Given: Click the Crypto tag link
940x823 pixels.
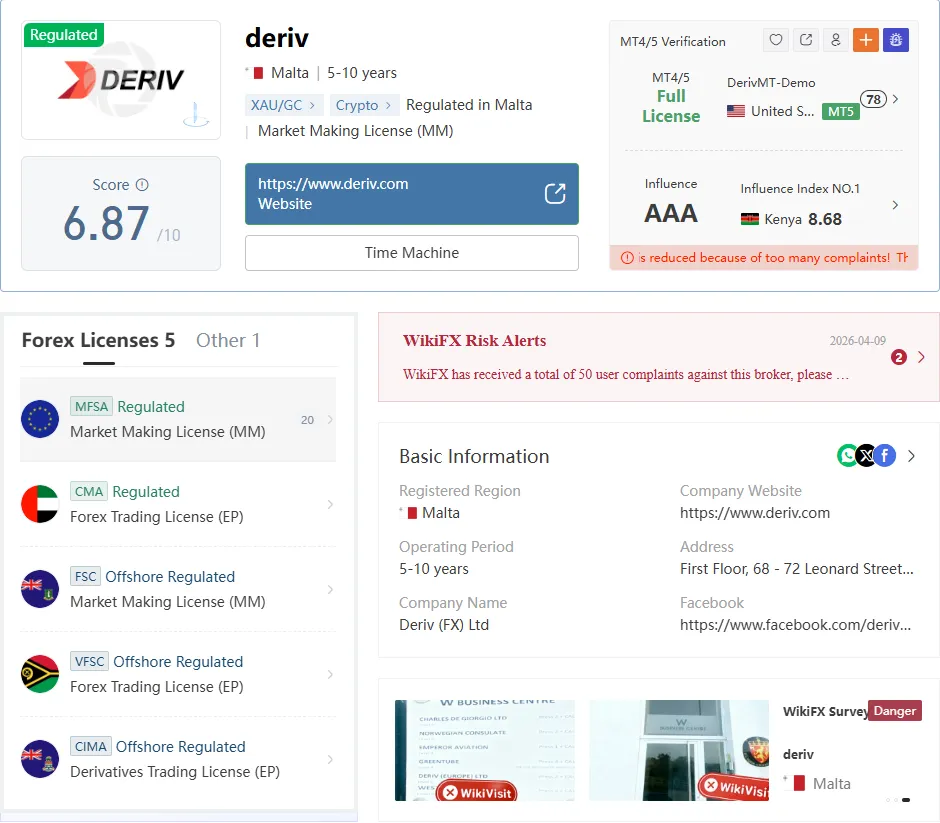Looking at the screenshot, I should click(363, 105).
